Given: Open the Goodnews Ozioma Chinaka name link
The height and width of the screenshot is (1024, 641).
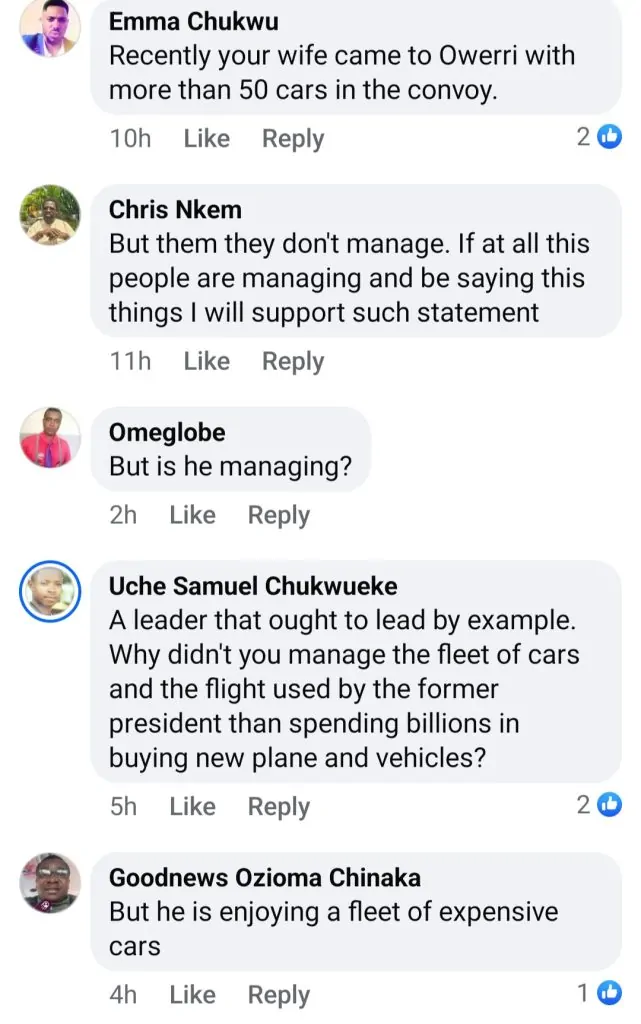Looking at the screenshot, I should coord(264,878).
